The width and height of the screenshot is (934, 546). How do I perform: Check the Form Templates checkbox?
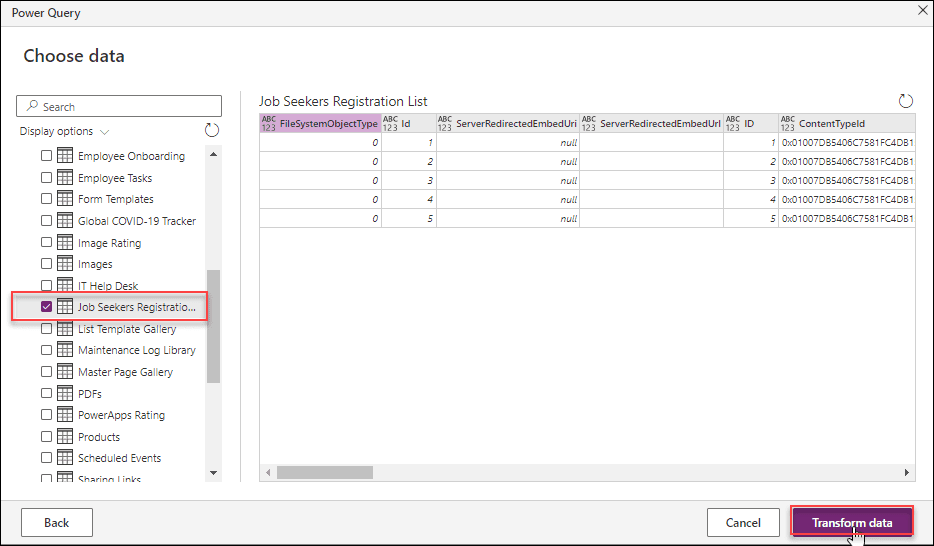[46, 199]
